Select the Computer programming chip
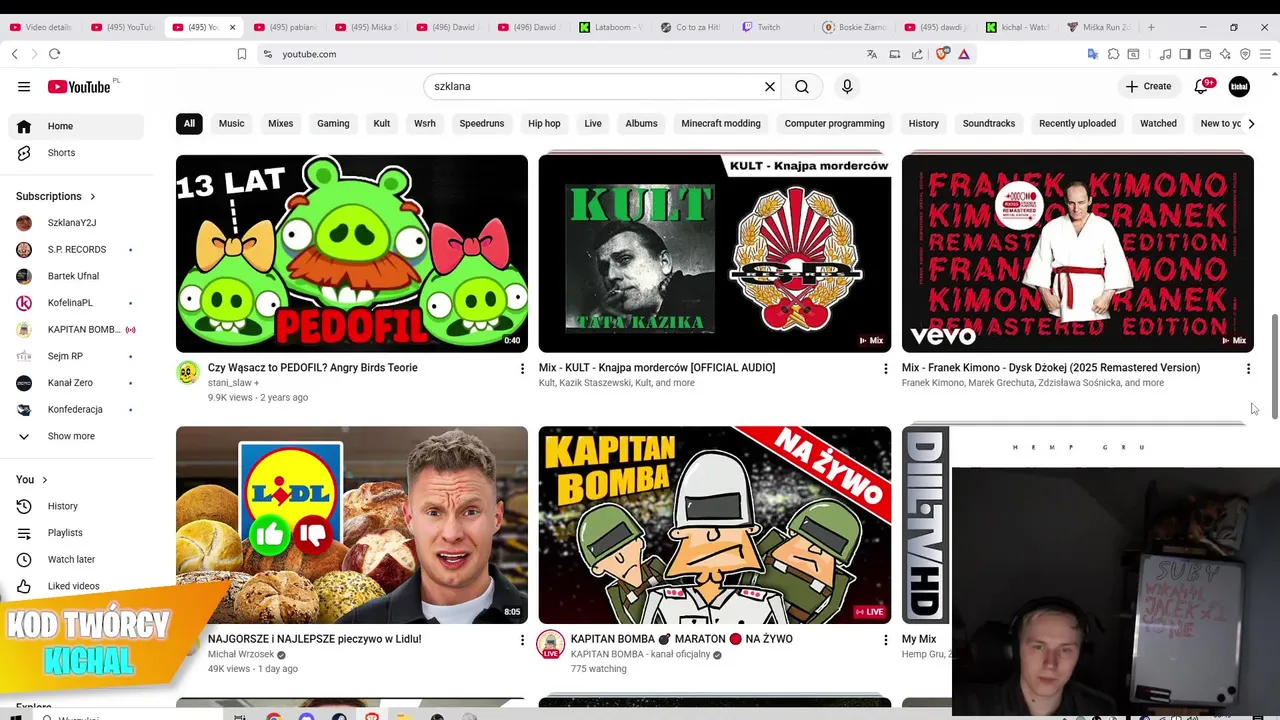This screenshot has width=1280, height=720. click(834, 123)
